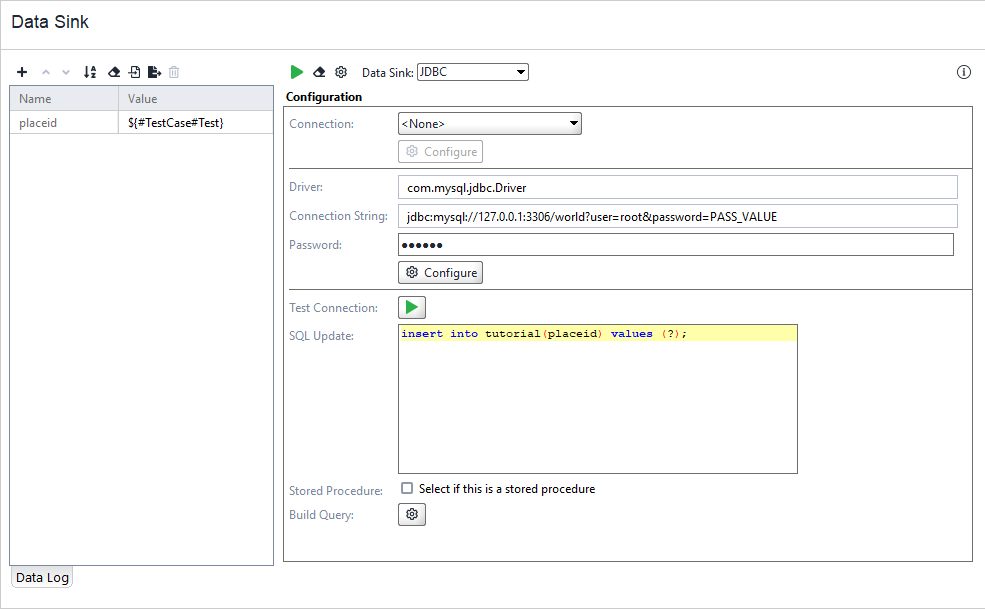Move the selected property down
The image size is (985, 609).
point(64,72)
